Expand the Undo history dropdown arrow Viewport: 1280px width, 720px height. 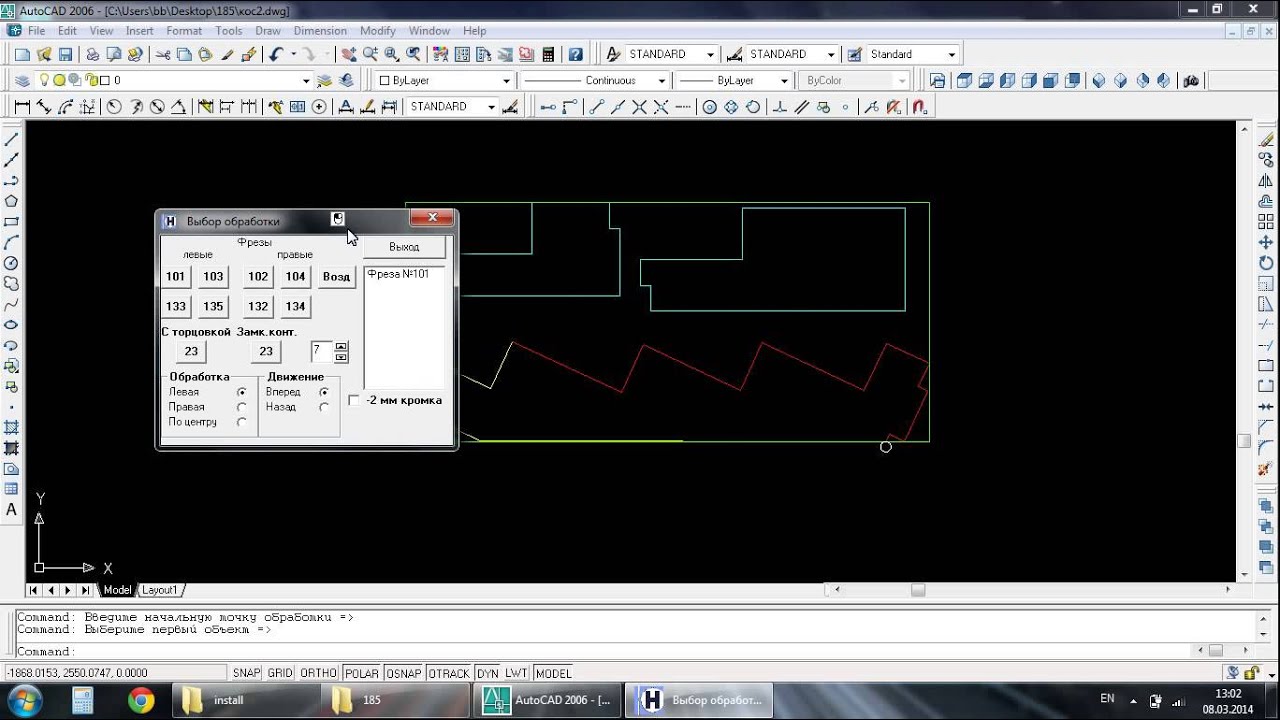[293, 54]
